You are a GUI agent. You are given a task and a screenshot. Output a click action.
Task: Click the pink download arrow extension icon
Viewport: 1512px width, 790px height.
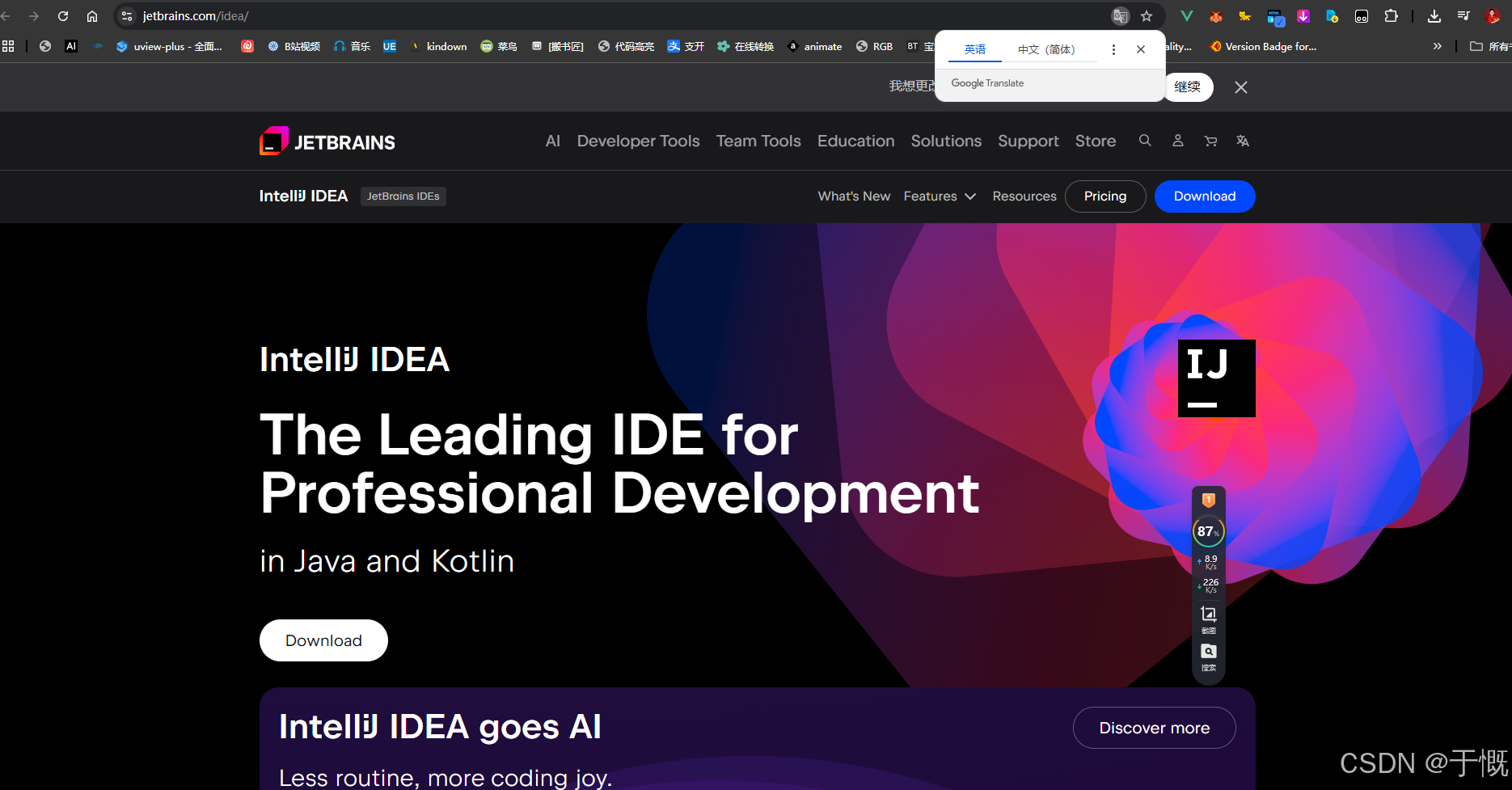point(1303,16)
